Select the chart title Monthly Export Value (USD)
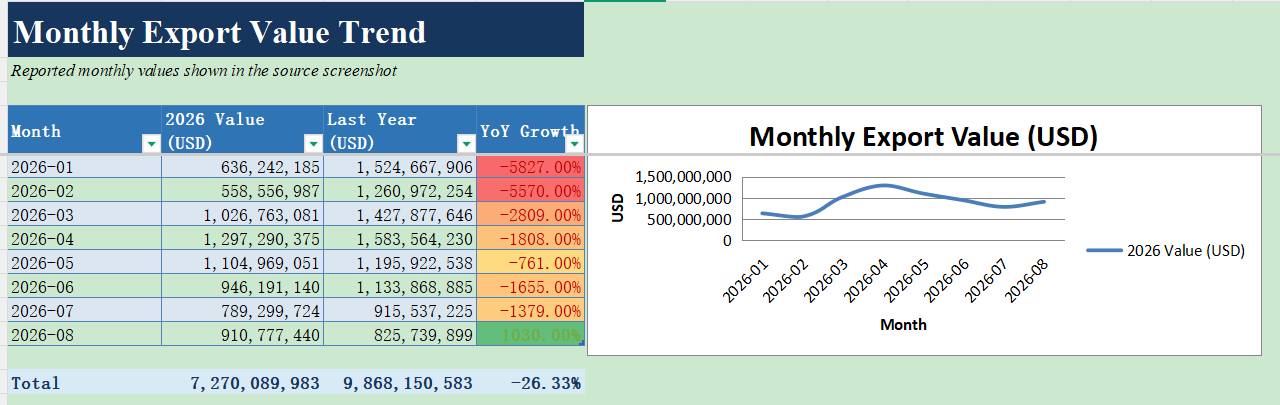 [x=923, y=136]
